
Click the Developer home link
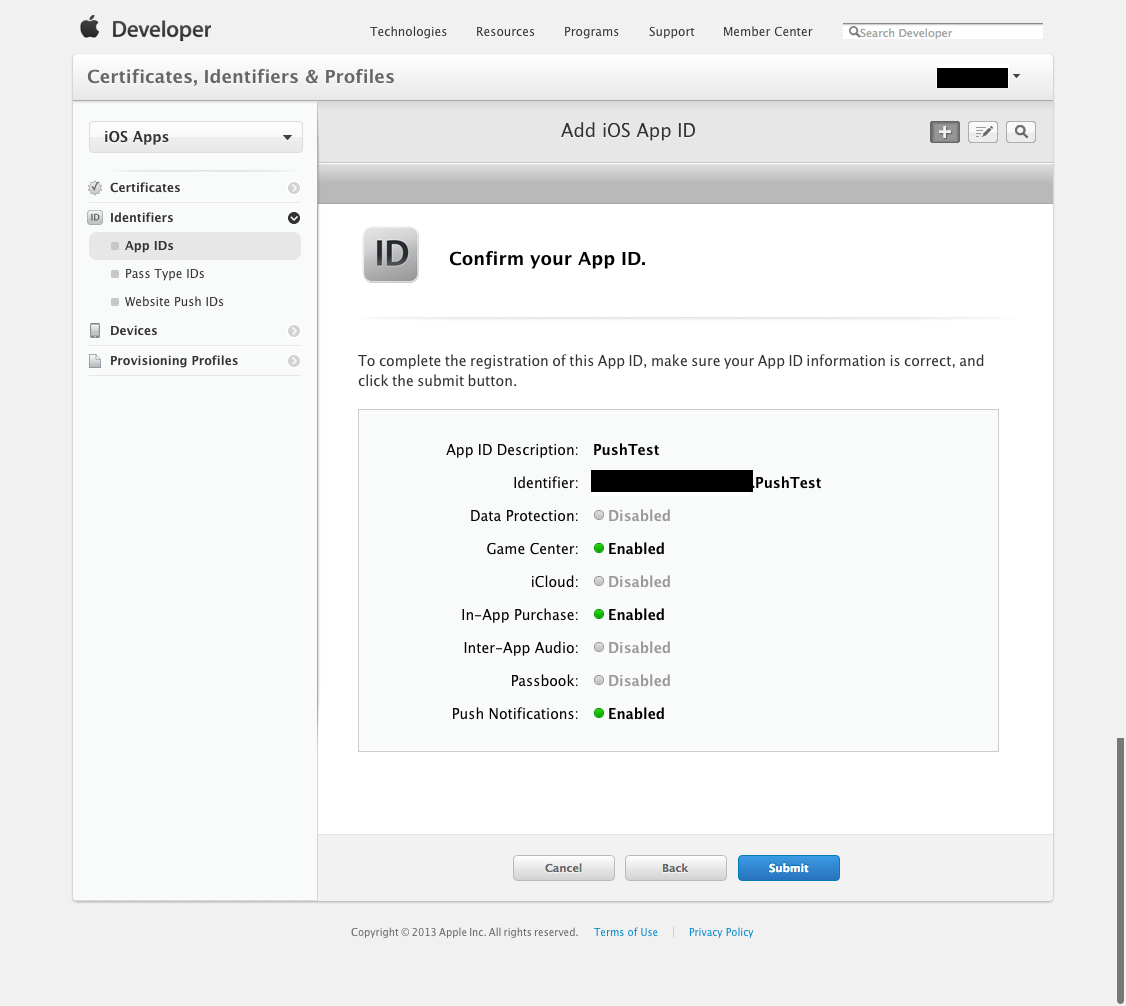pyautogui.click(x=161, y=29)
